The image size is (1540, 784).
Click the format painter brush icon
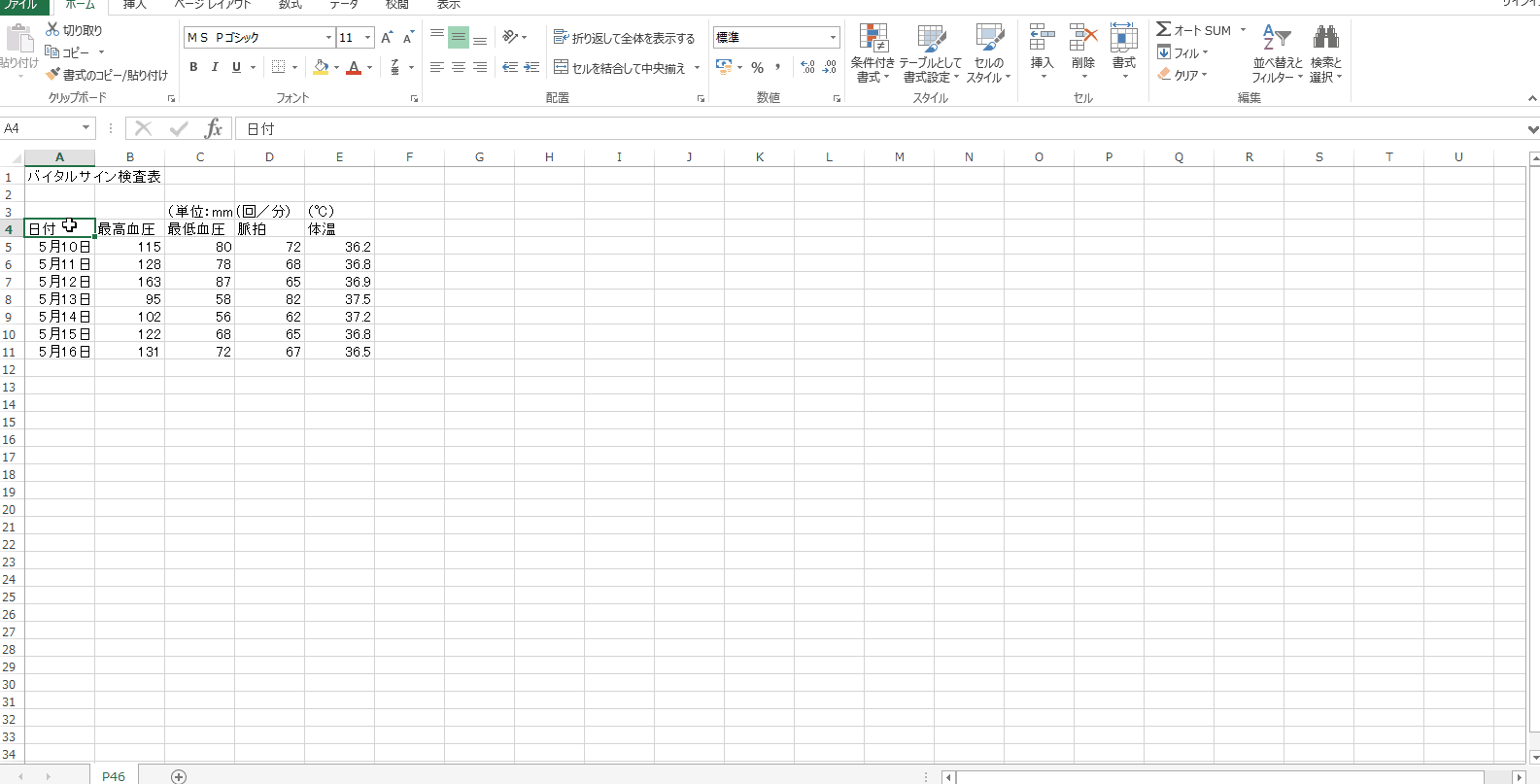[x=52, y=75]
